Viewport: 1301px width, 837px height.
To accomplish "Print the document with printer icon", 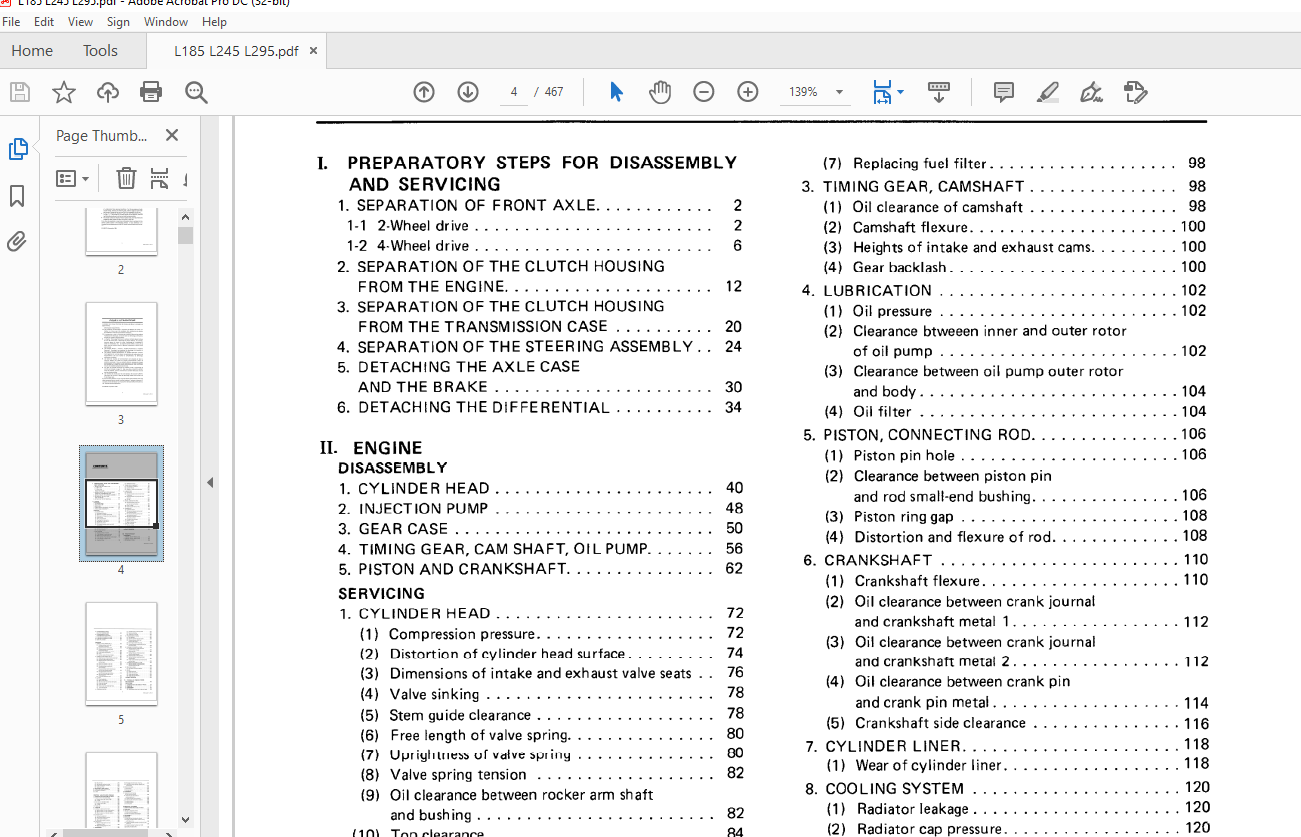I will pos(151,92).
